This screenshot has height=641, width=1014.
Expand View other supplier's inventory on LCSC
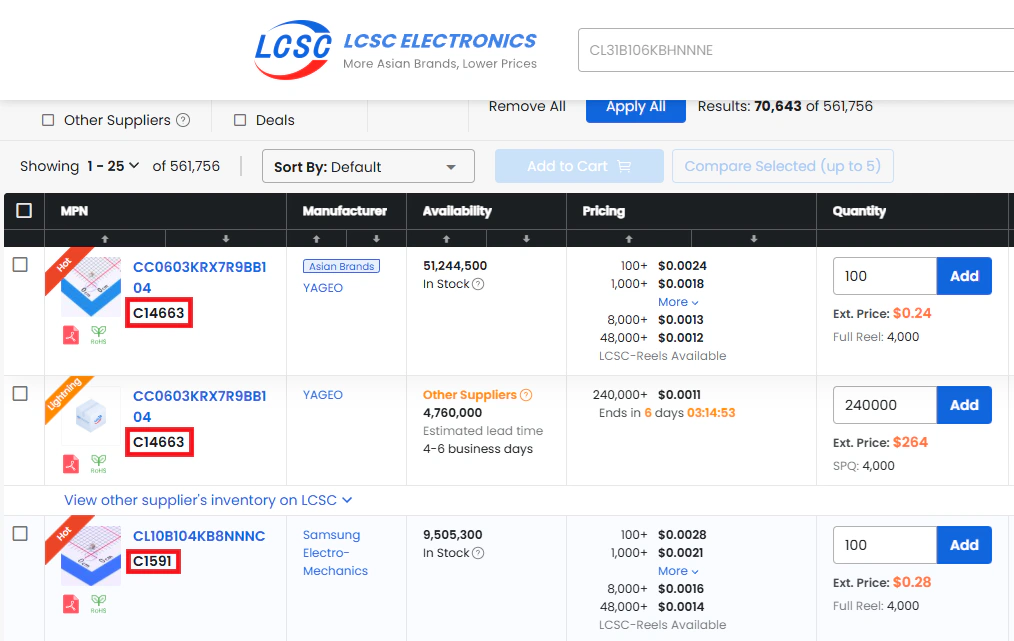208,500
